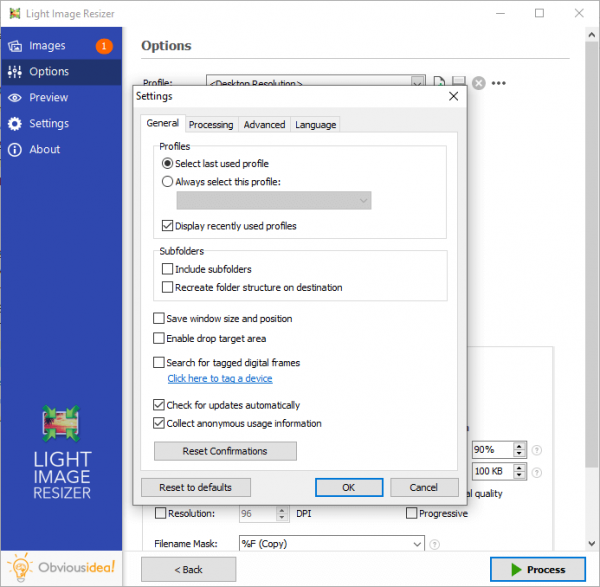
Task: Confirm settings with the OK button
Action: pyautogui.click(x=349, y=488)
